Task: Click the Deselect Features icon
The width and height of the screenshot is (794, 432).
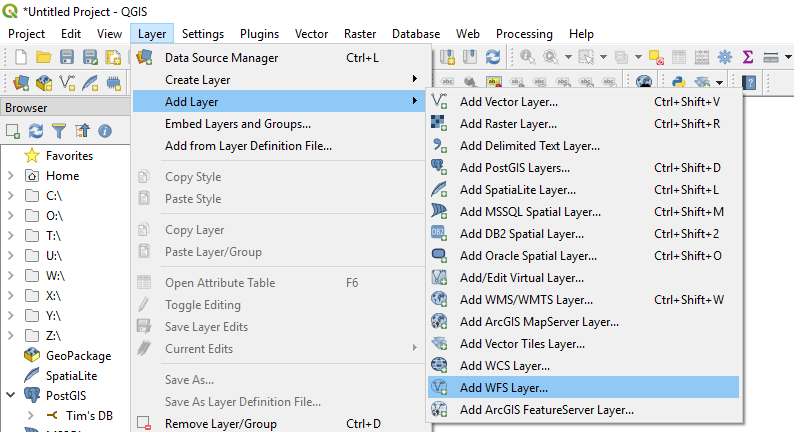Action: tap(656, 57)
